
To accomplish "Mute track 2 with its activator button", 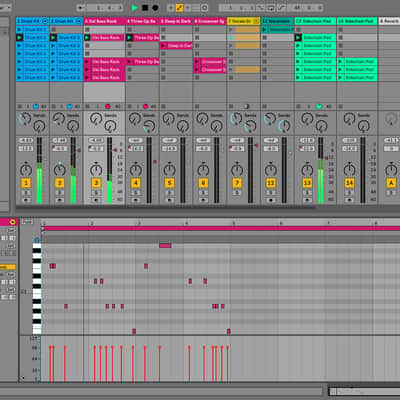I will [x=60, y=183].
